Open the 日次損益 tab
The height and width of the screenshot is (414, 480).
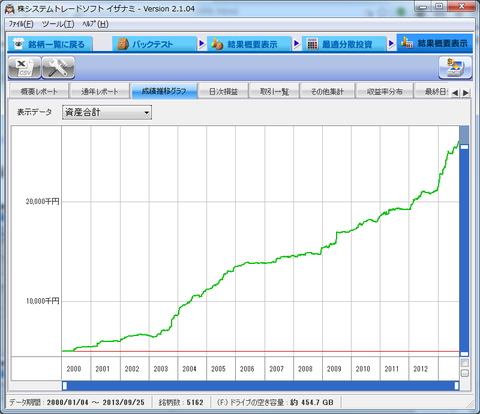click(223, 91)
